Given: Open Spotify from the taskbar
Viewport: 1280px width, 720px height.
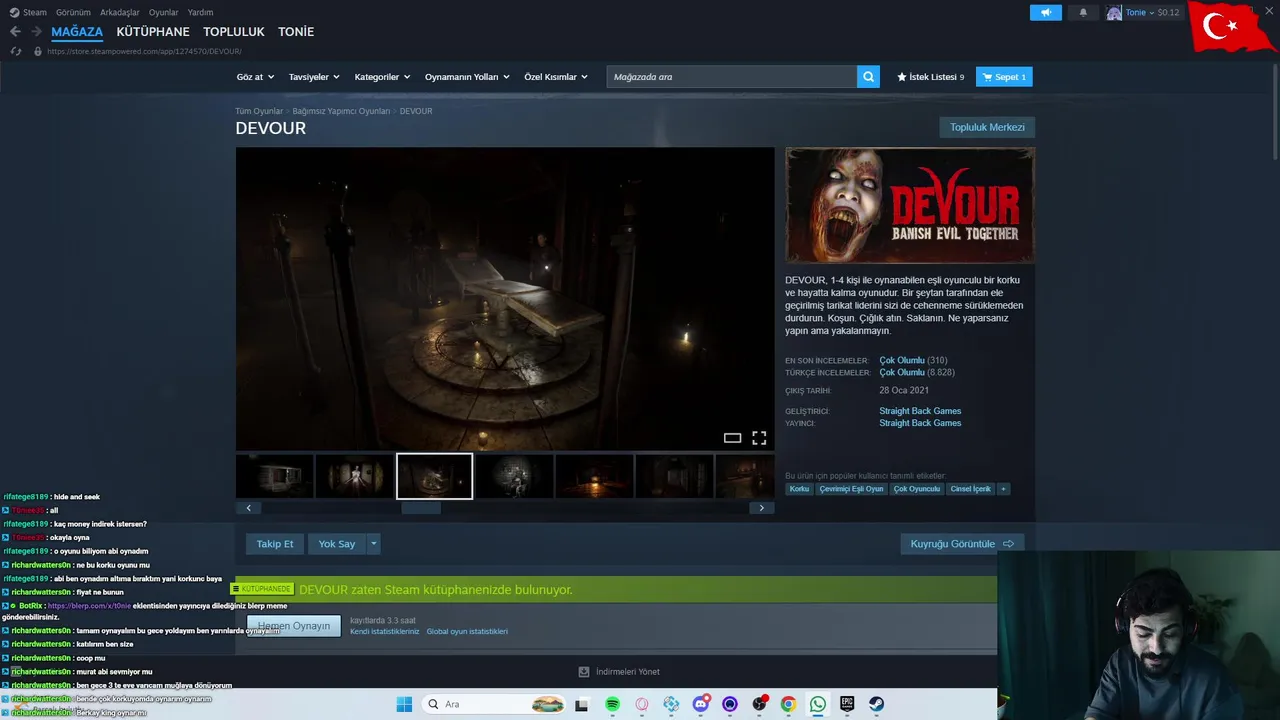Looking at the screenshot, I should pos(612,704).
